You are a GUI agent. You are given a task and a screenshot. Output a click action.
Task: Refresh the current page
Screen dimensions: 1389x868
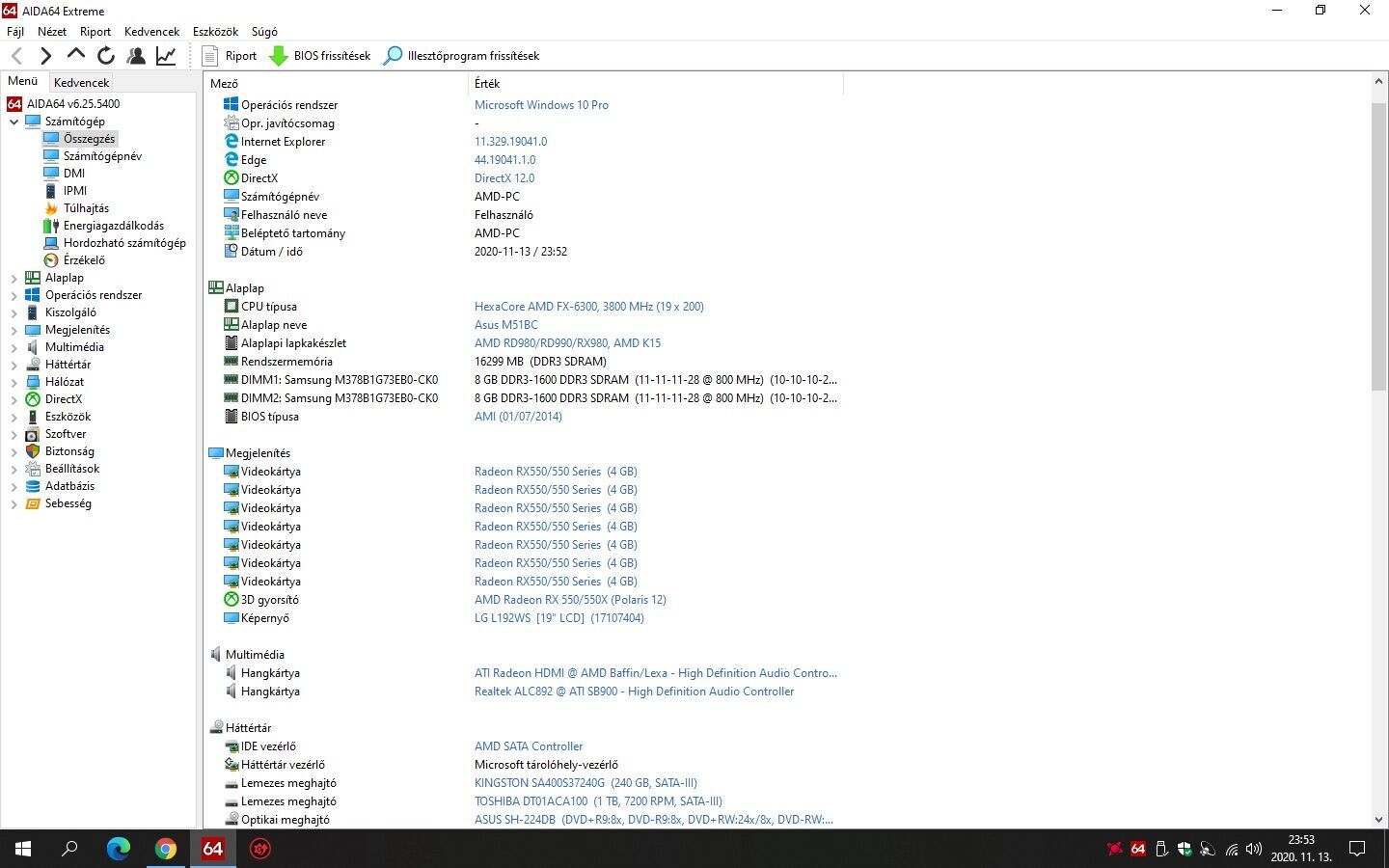click(106, 56)
